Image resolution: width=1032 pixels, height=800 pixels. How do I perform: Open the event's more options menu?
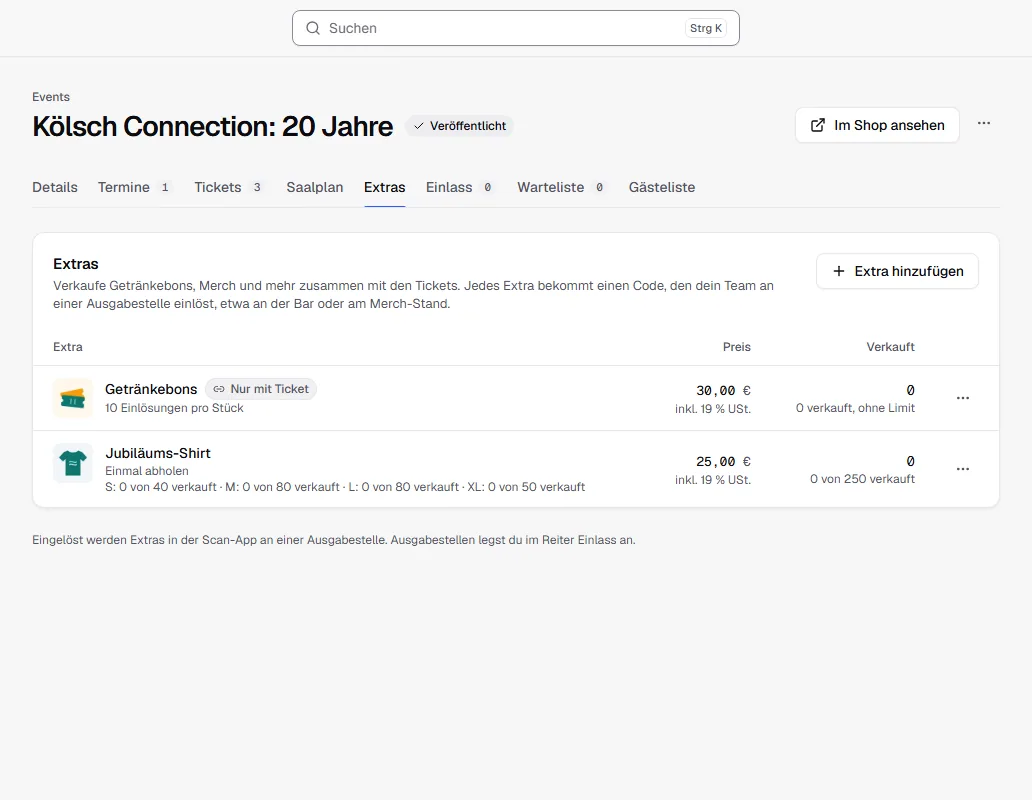coord(983,124)
